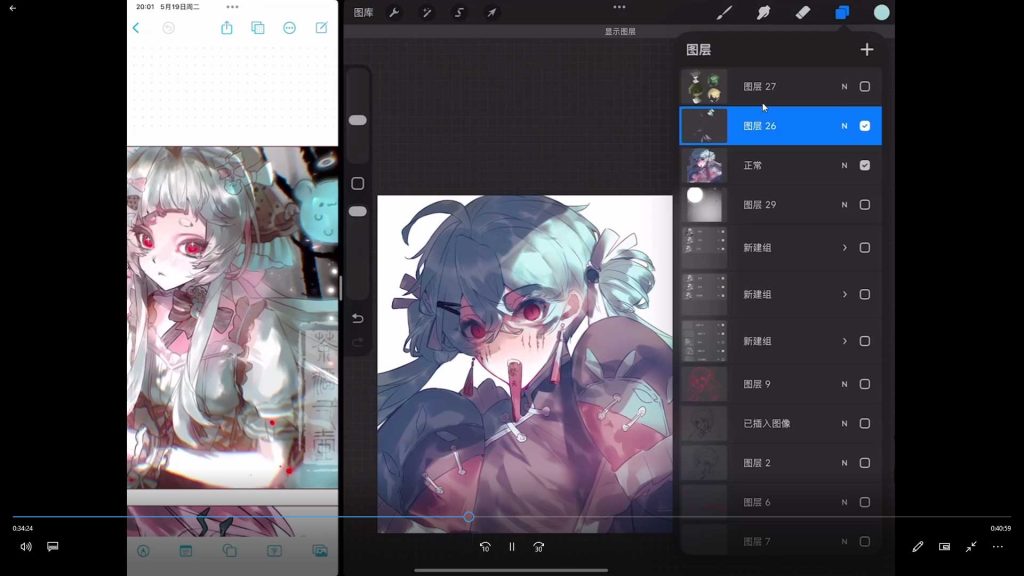This screenshot has width=1024, height=576.
Task: Activate the arrow Transform tool
Action: pos(492,12)
